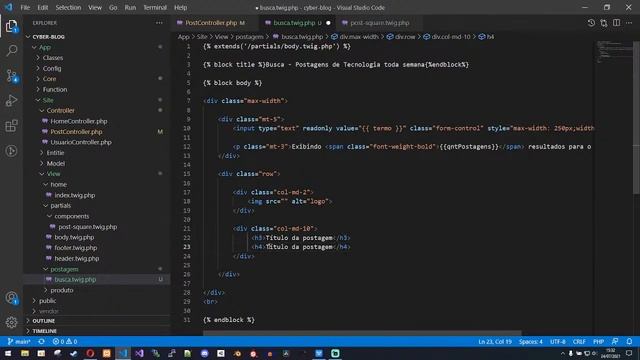Click the feedback icon in status bar
Image resolution: width=640 pixels, height=360 pixels.
(615, 341)
